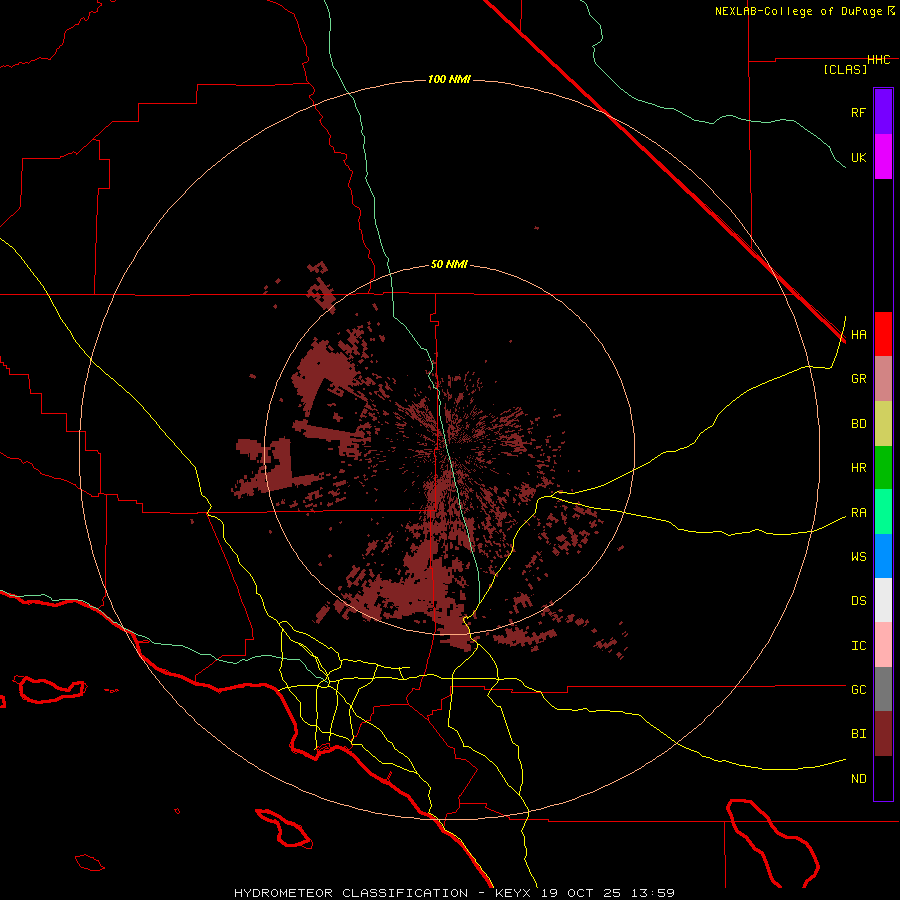Click the magenta UK legend swatch

[x=883, y=157]
